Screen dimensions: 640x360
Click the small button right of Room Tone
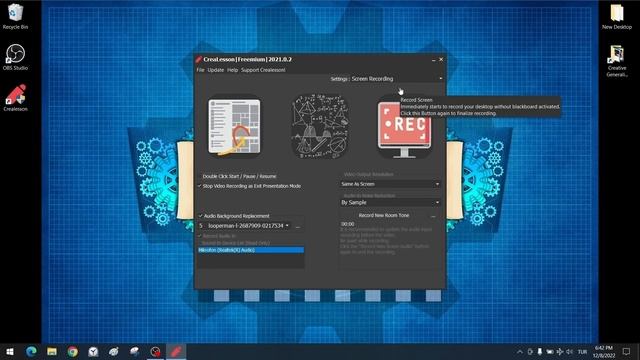tap(433, 216)
